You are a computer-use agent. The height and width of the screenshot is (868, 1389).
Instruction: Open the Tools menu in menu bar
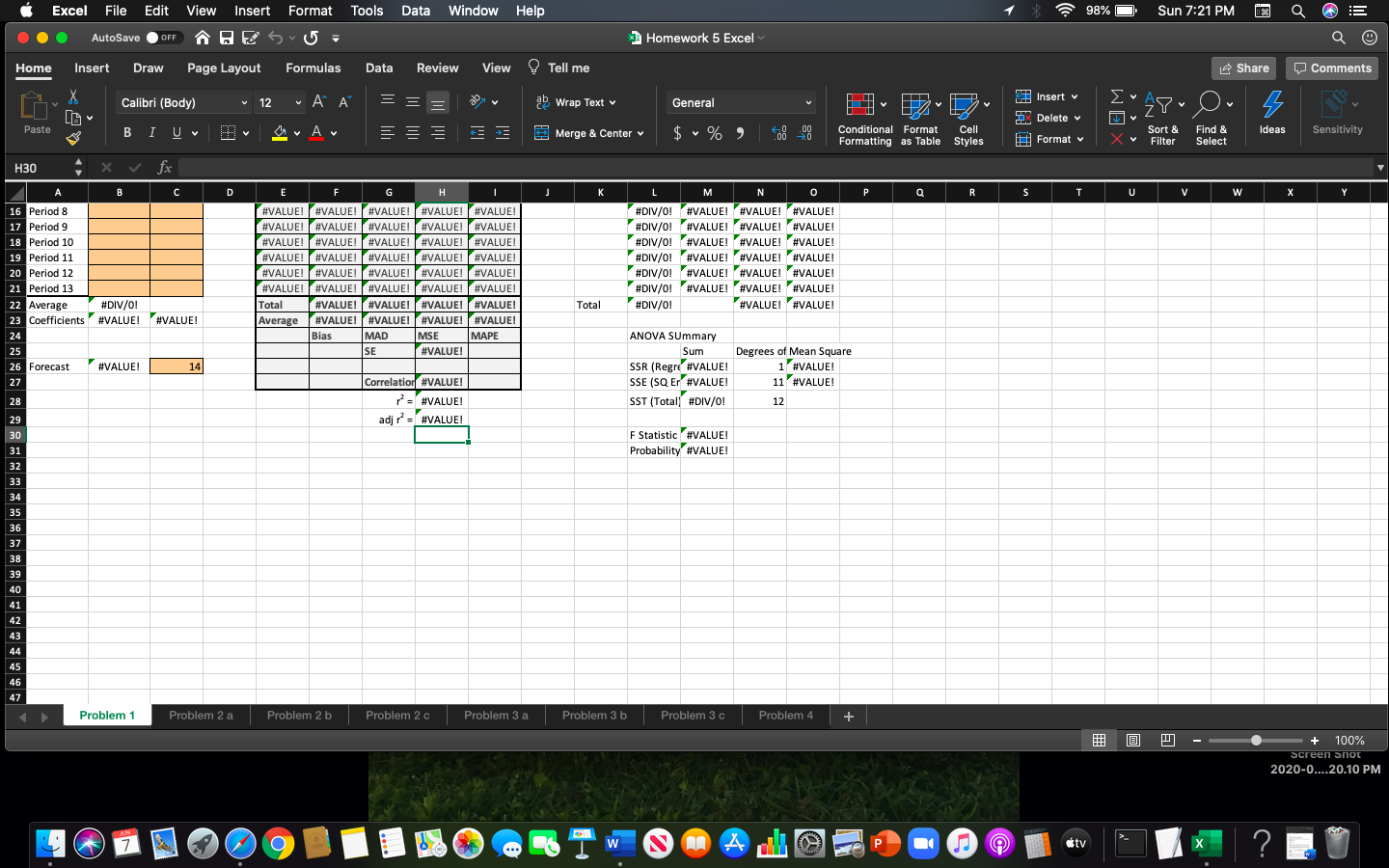coord(367,11)
